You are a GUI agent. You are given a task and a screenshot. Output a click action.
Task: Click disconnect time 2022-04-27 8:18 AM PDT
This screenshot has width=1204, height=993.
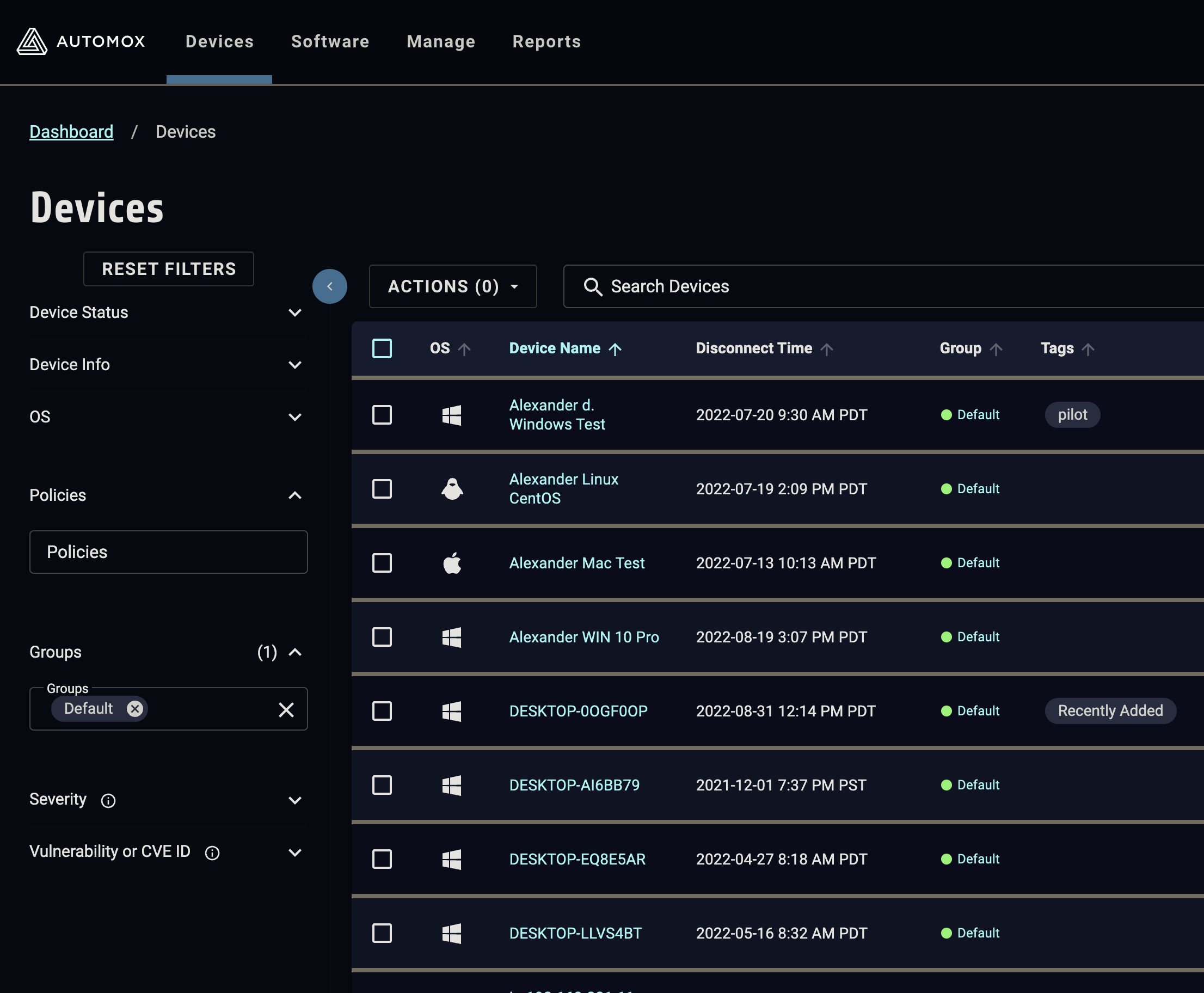(x=781, y=859)
